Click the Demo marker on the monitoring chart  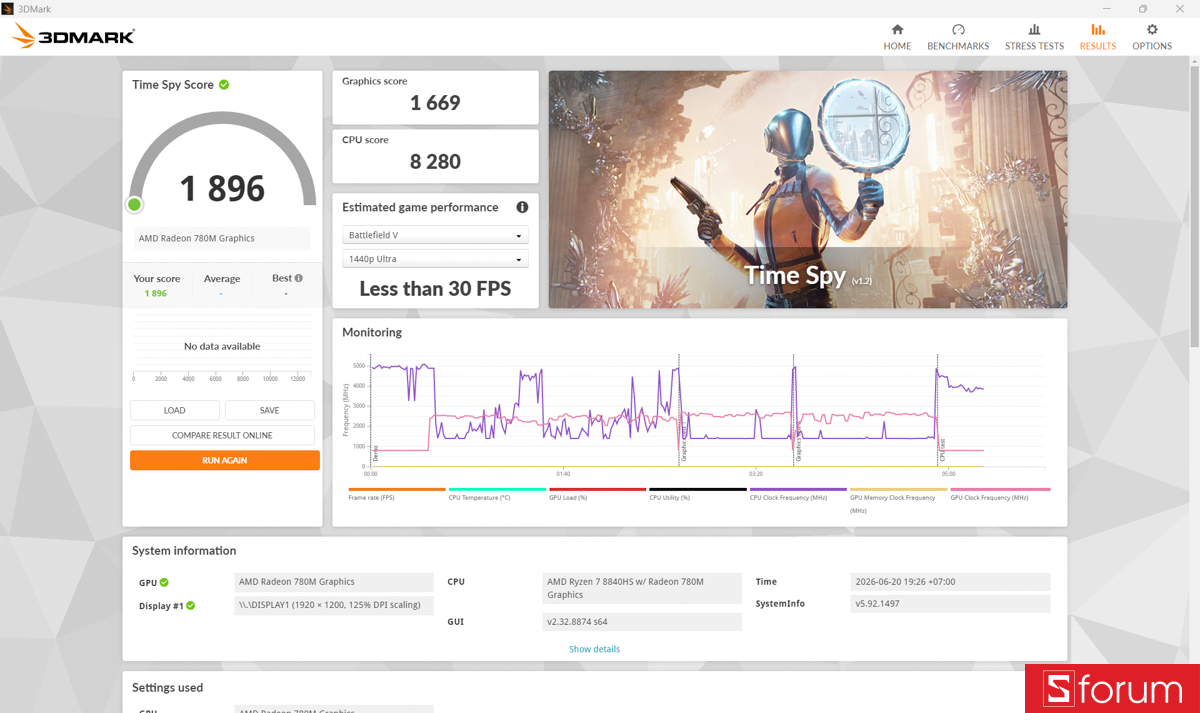pyautogui.click(x=375, y=453)
